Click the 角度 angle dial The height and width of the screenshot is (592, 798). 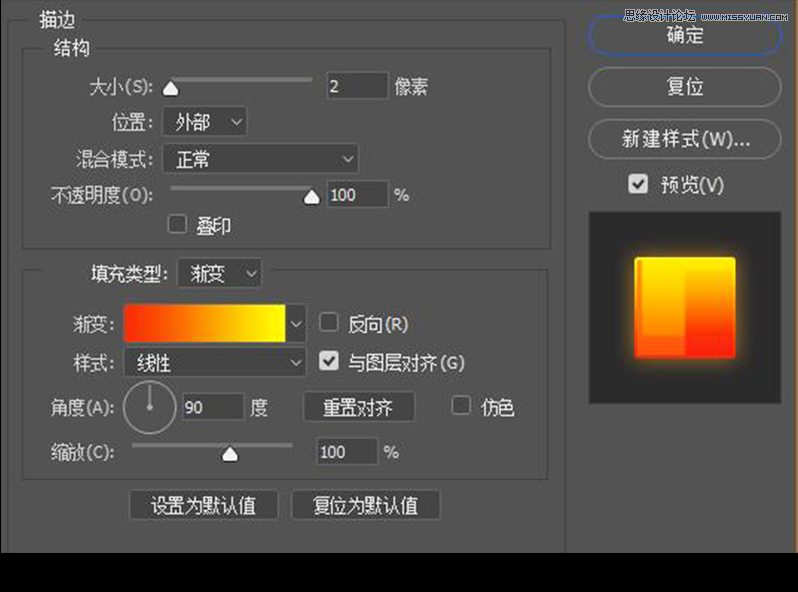coord(150,408)
